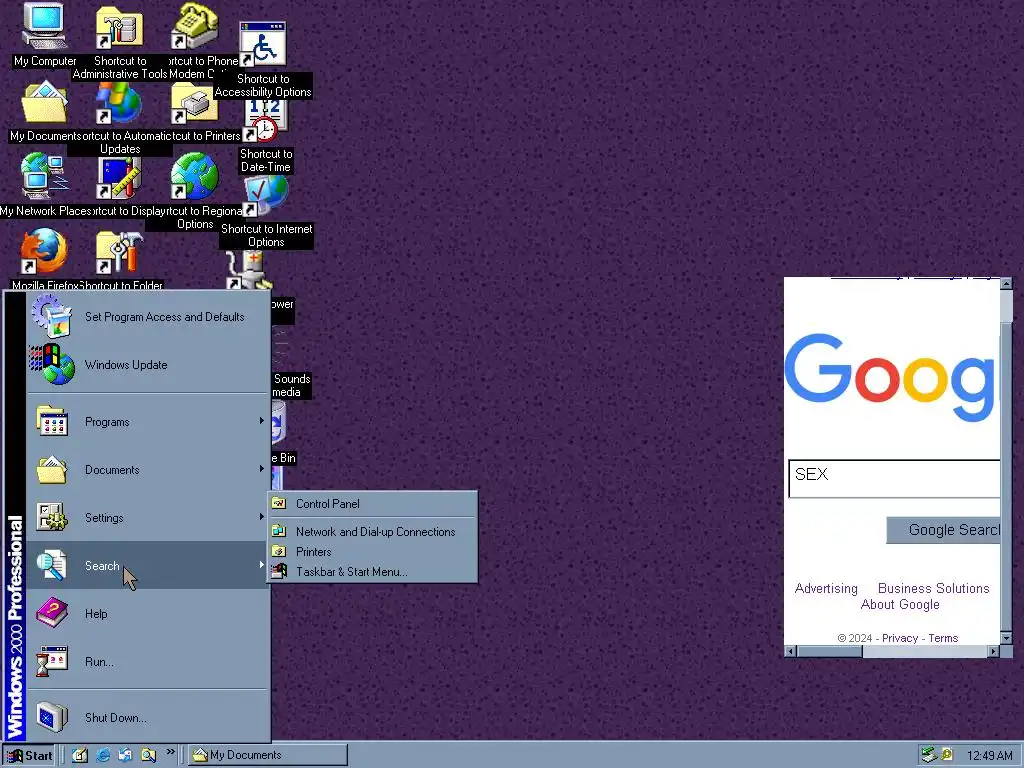Expand the Documents submenu arrow

[261, 469]
